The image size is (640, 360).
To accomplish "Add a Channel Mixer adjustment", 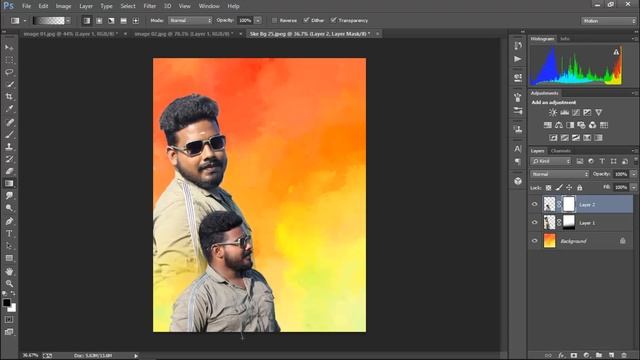I will coord(592,125).
